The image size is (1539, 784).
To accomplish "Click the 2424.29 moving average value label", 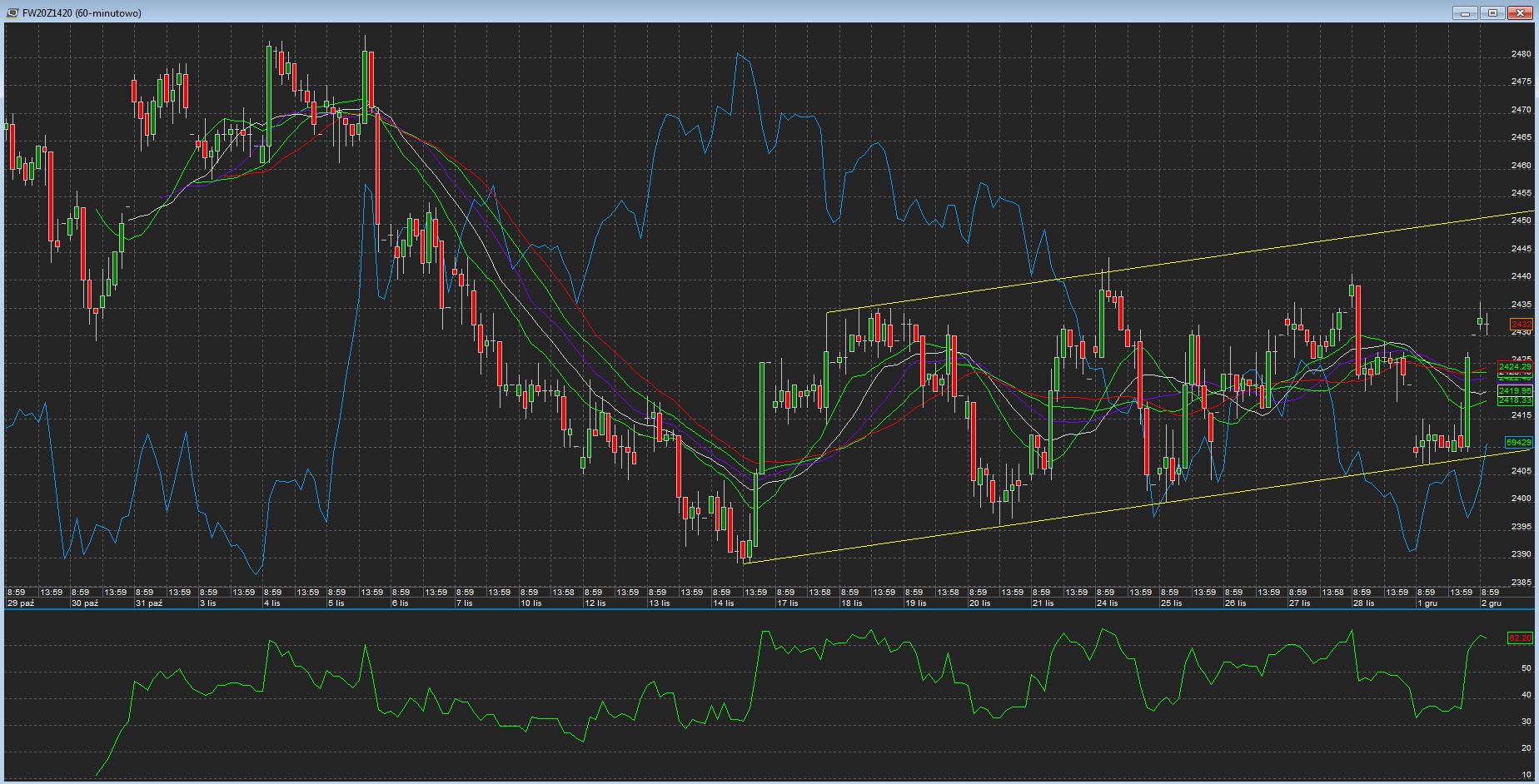I will pos(1515,366).
